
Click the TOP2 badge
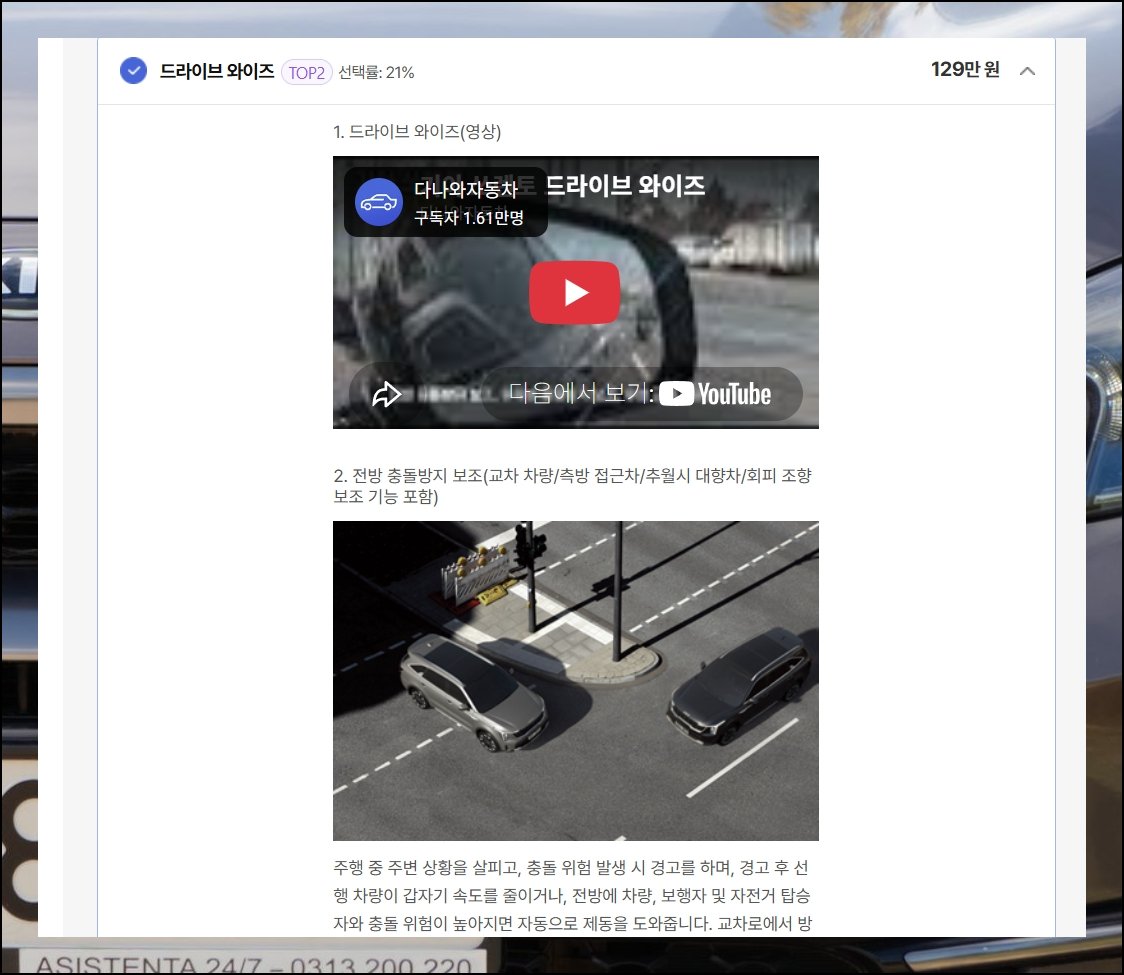click(x=307, y=72)
